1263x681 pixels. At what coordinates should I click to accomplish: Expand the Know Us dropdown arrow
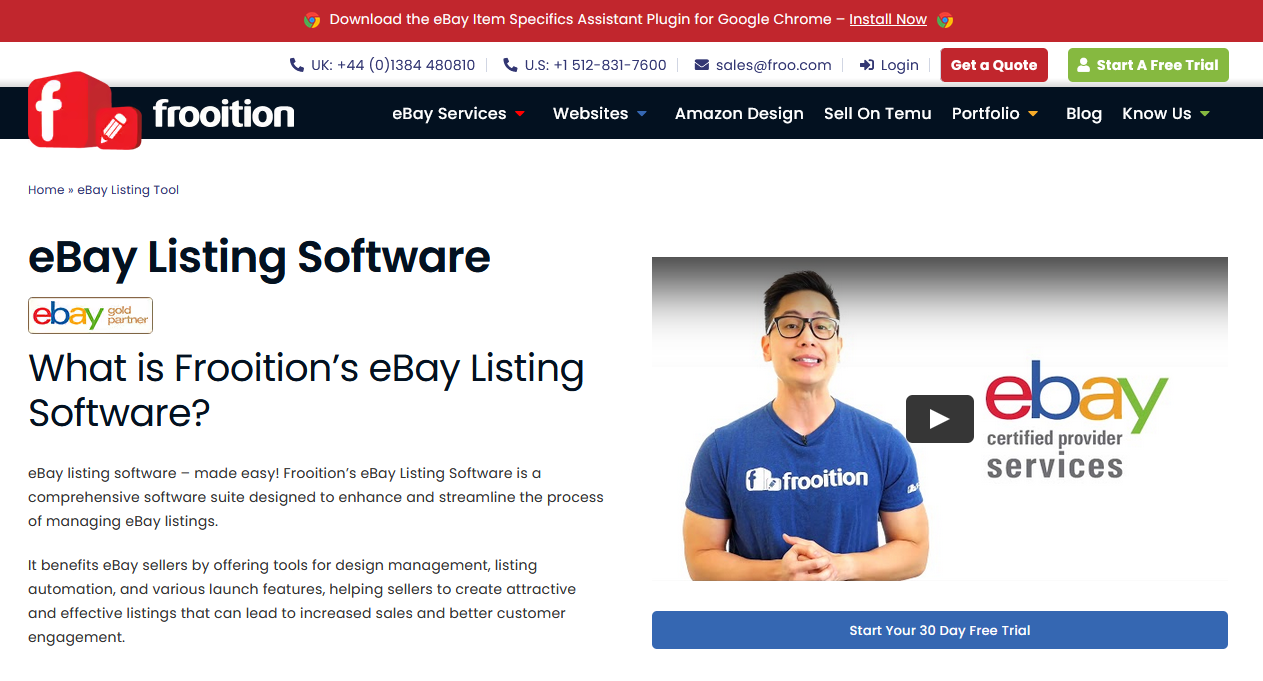(1205, 114)
